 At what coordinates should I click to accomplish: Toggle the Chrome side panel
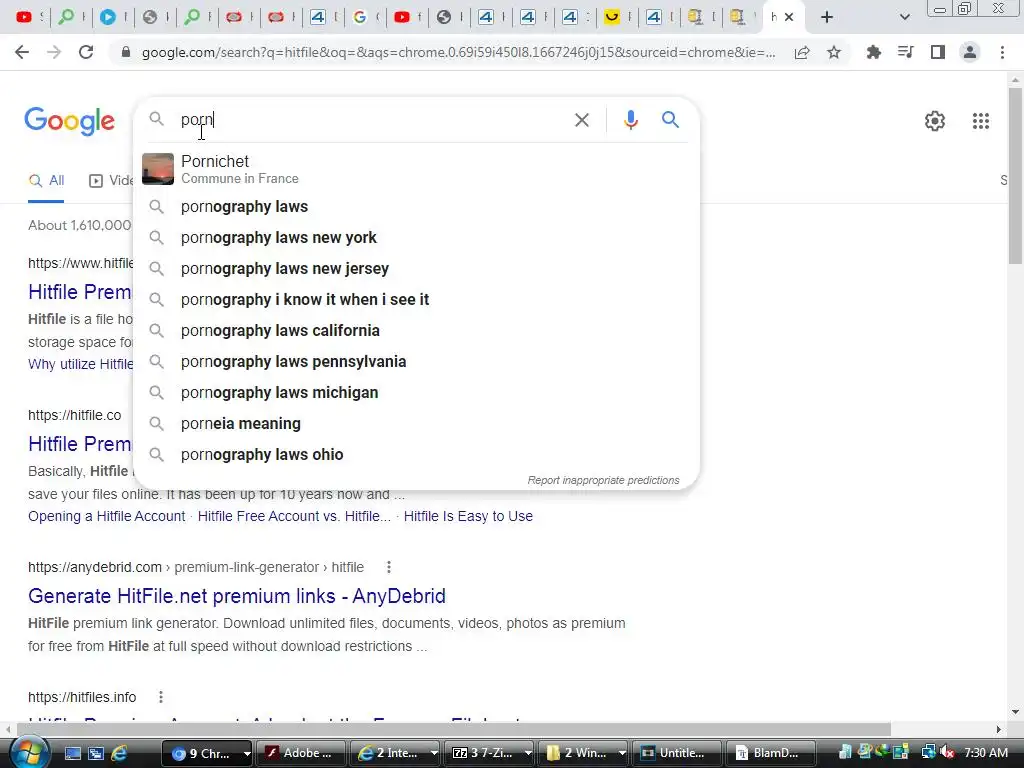tap(938, 52)
